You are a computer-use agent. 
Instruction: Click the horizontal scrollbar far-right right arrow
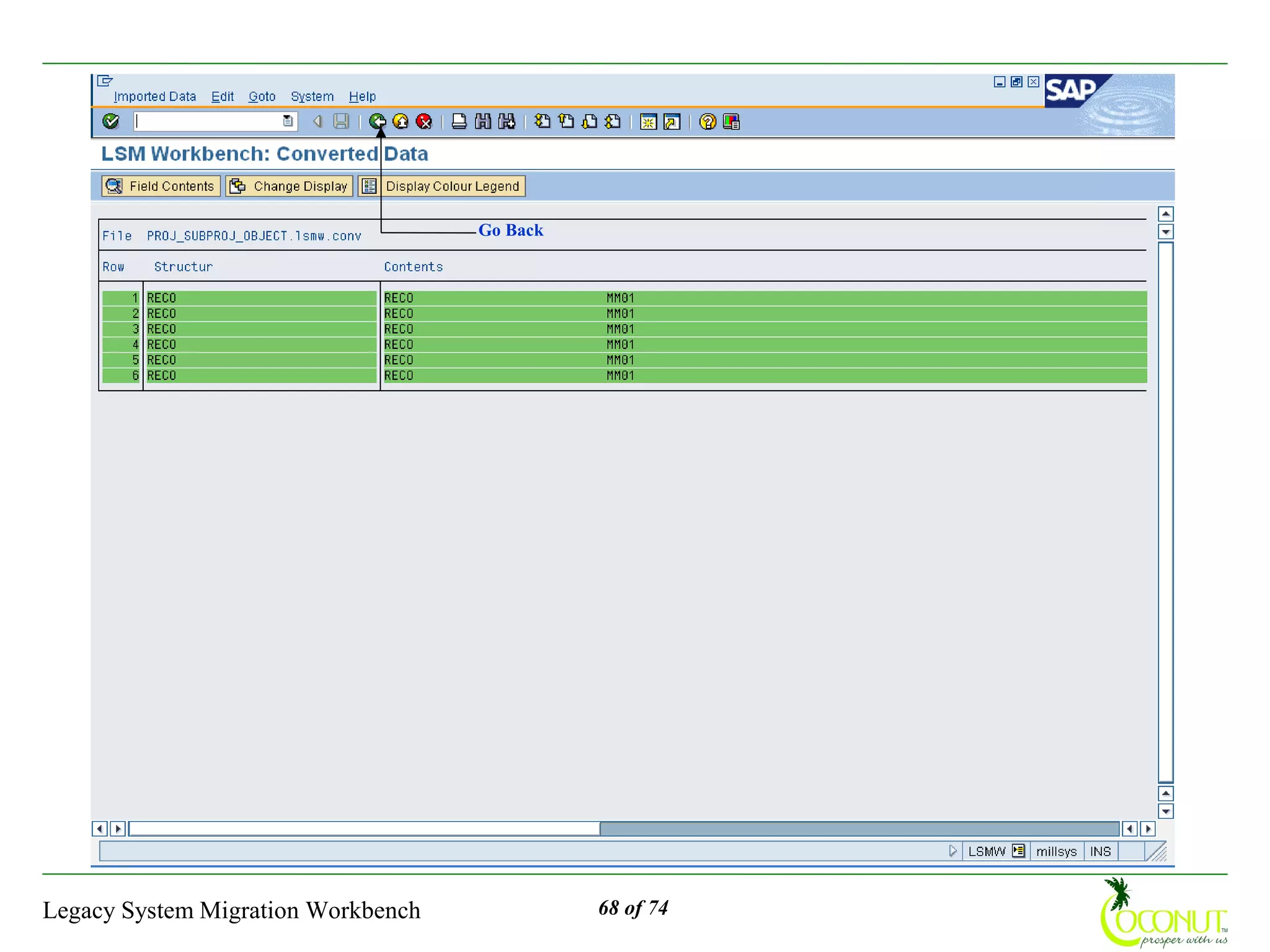coord(1148,829)
